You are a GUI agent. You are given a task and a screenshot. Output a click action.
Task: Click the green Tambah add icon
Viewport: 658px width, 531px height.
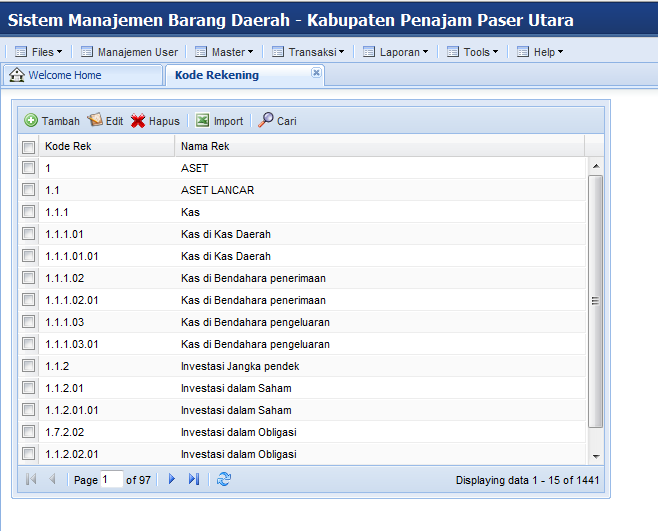tap(31, 120)
